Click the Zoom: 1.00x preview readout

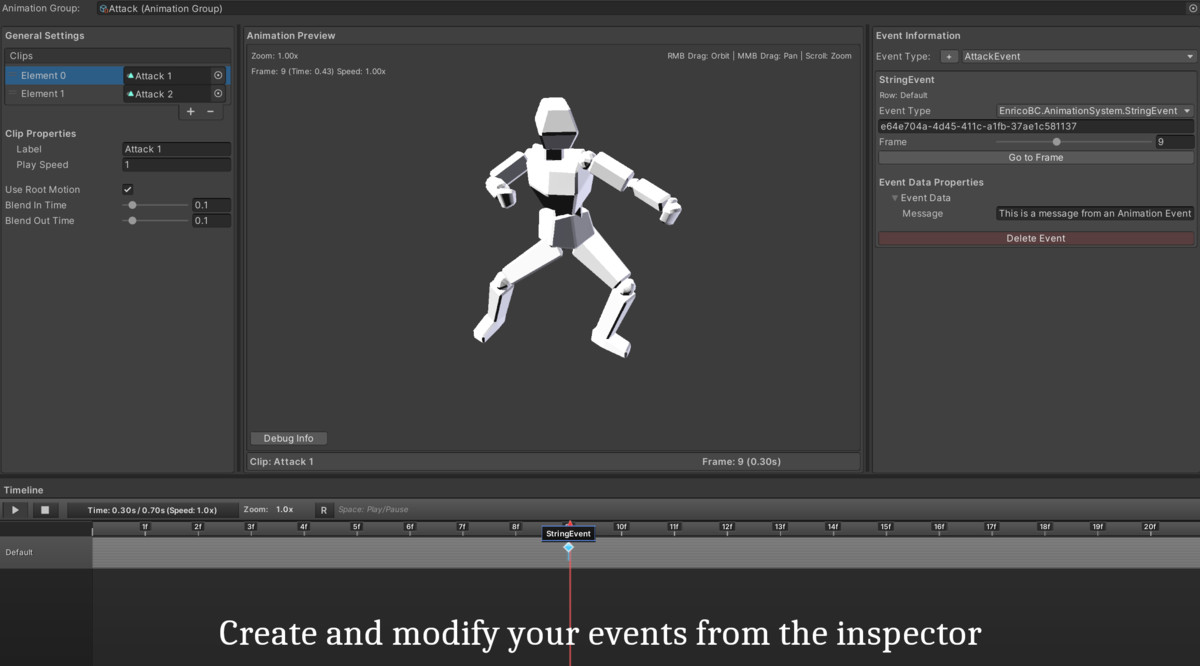pyautogui.click(x=275, y=56)
